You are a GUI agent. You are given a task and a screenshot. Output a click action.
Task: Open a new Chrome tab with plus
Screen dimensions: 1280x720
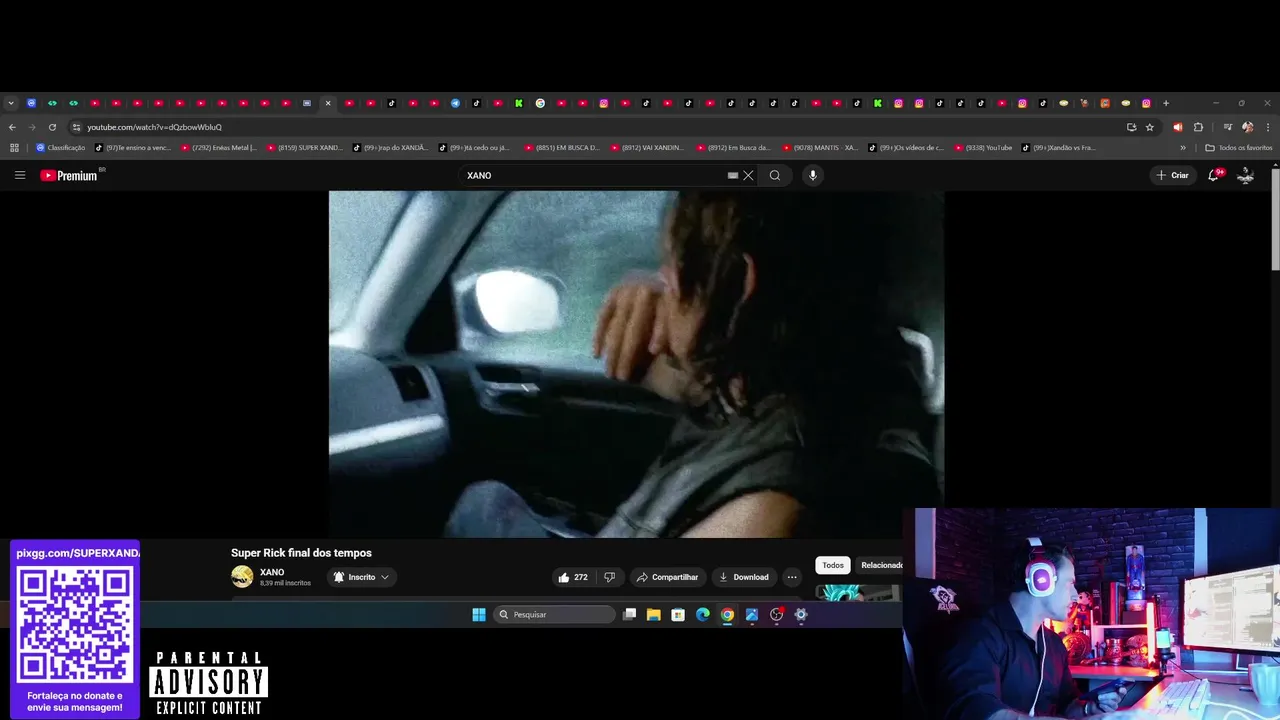pos(1166,103)
